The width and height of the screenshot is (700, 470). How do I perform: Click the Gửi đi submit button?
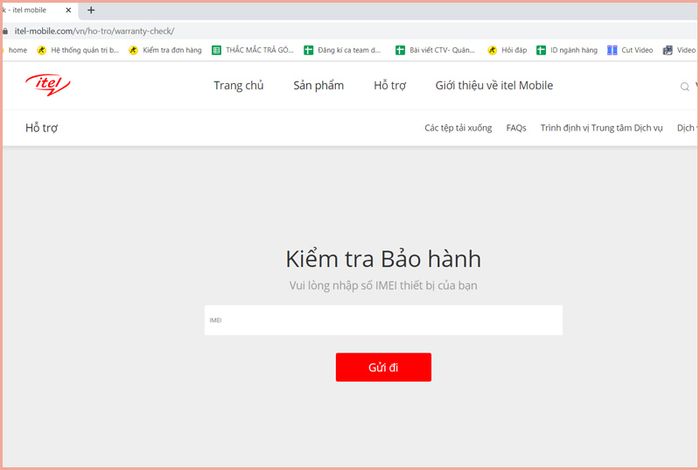pos(383,367)
